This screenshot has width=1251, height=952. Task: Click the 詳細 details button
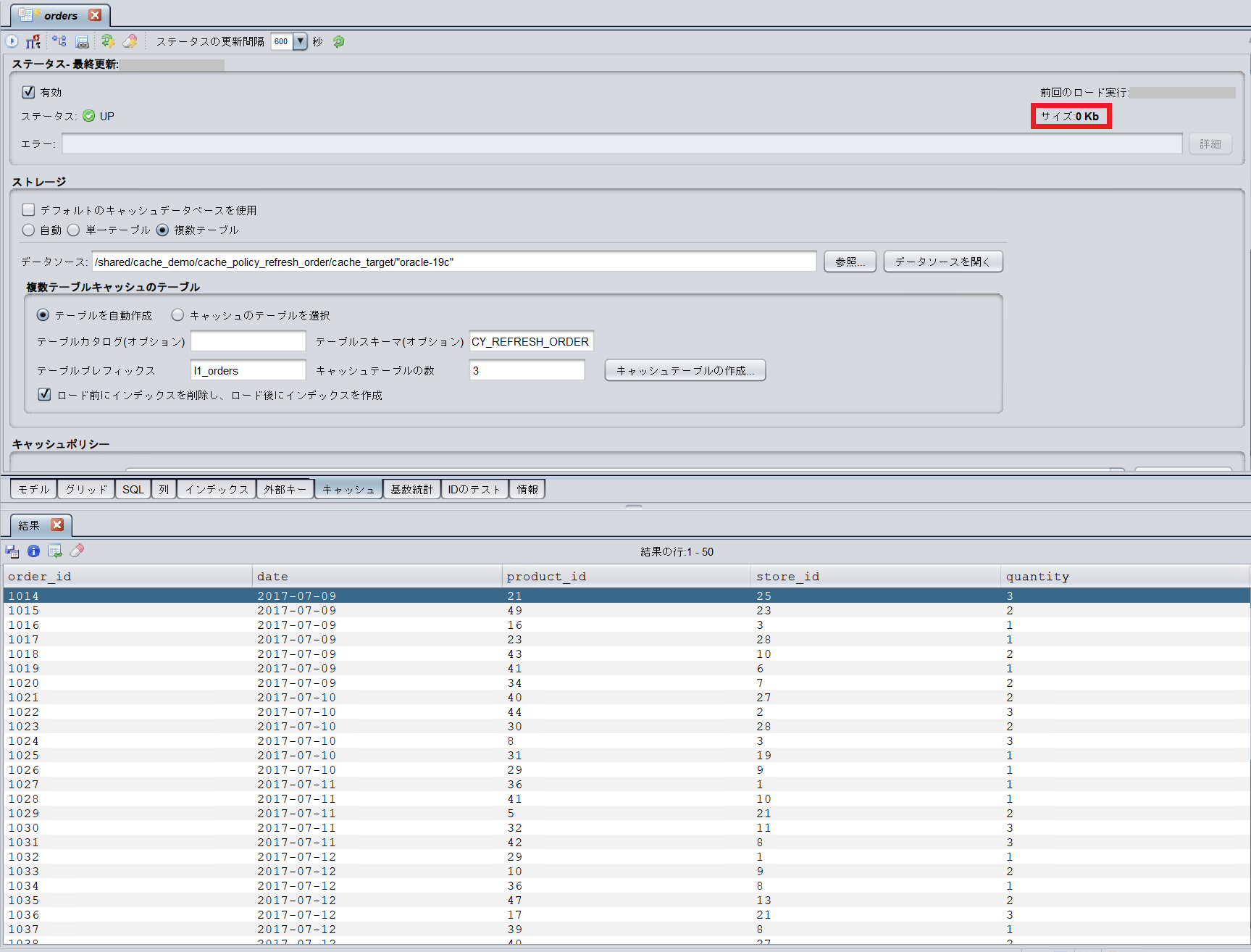pyautogui.click(x=1210, y=144)
